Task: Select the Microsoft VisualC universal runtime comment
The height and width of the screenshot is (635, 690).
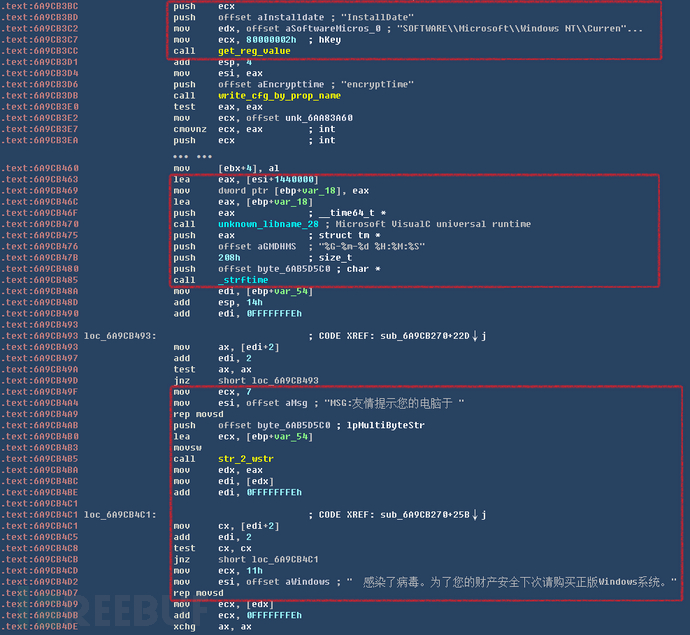Action: pos(433,224)
